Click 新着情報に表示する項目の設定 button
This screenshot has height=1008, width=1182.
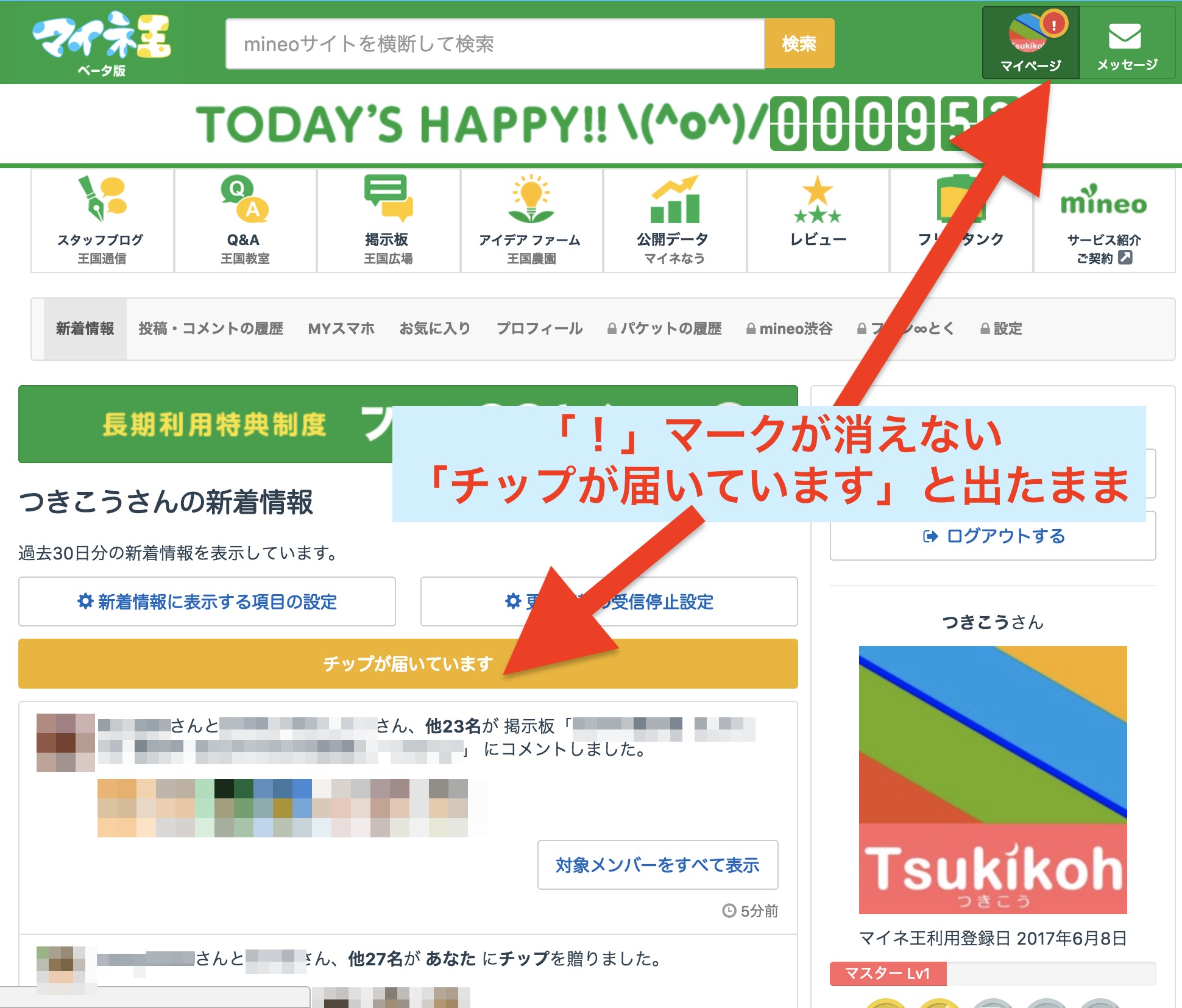pyautogui.click(x=207, y=602)
